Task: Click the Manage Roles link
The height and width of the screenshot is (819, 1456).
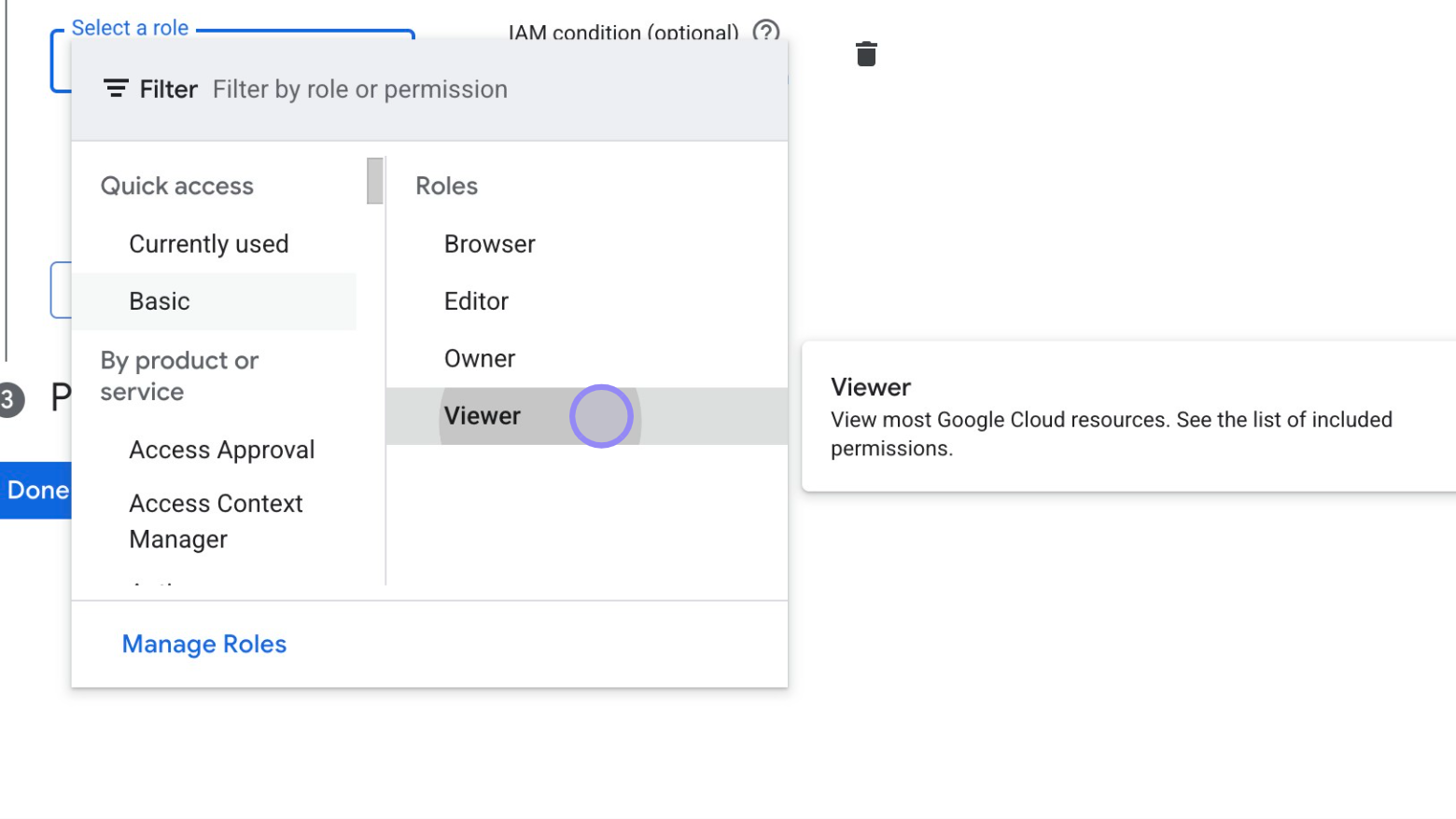Action: point(203,644)
